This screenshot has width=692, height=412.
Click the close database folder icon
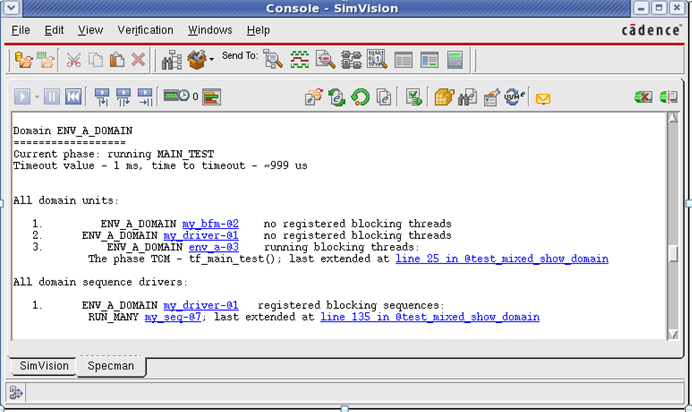[46, 60]
